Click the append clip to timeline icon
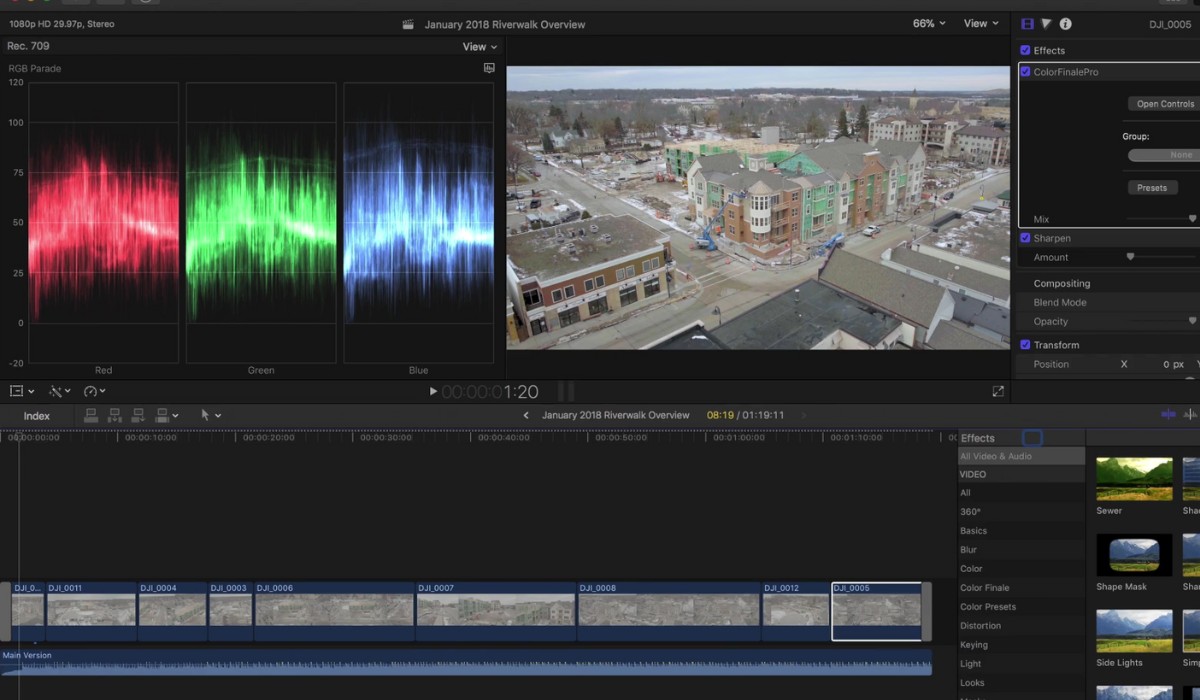1200x700 pixels. (137, 415)
